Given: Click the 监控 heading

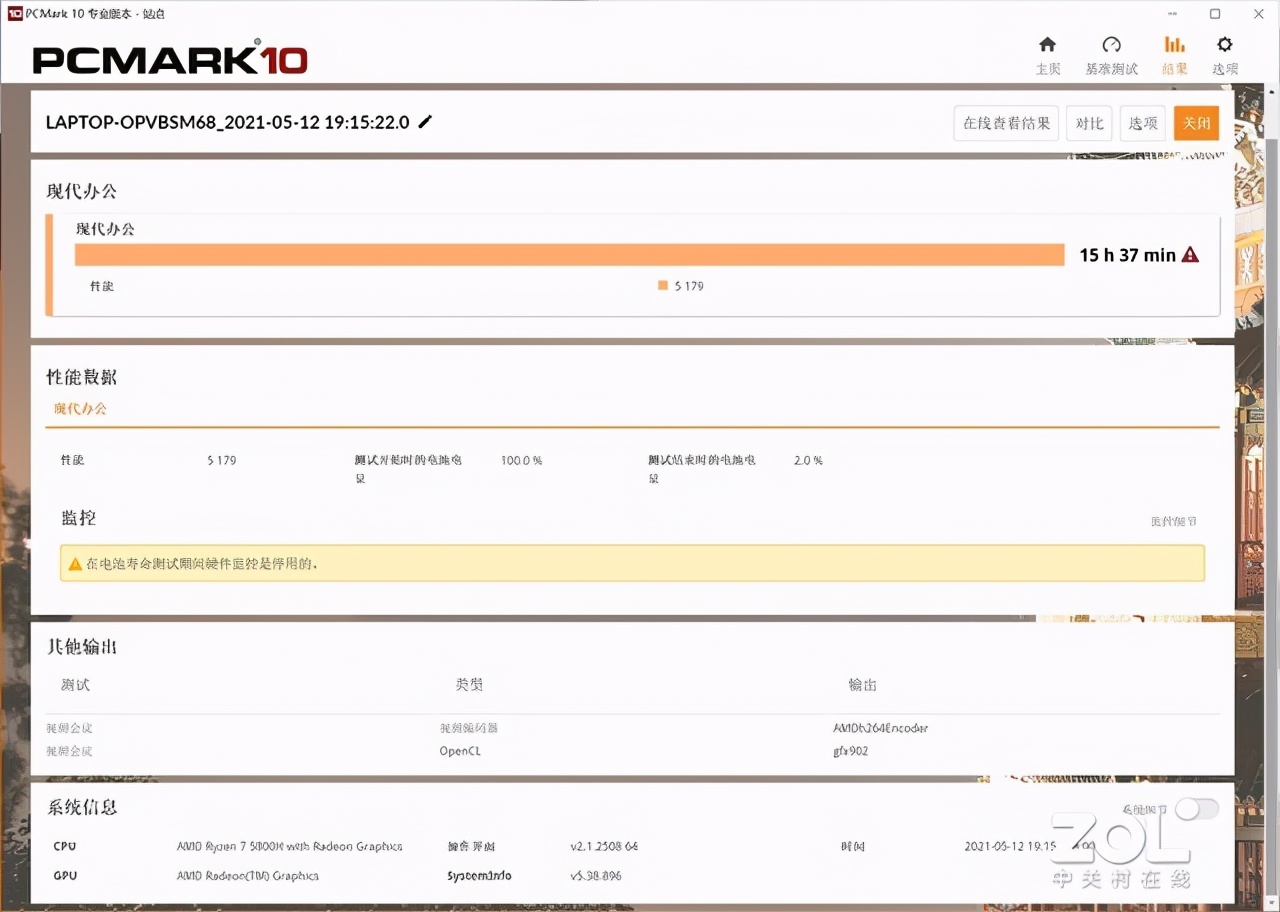Looking at the screenshot, I should [x=79, y=518].
